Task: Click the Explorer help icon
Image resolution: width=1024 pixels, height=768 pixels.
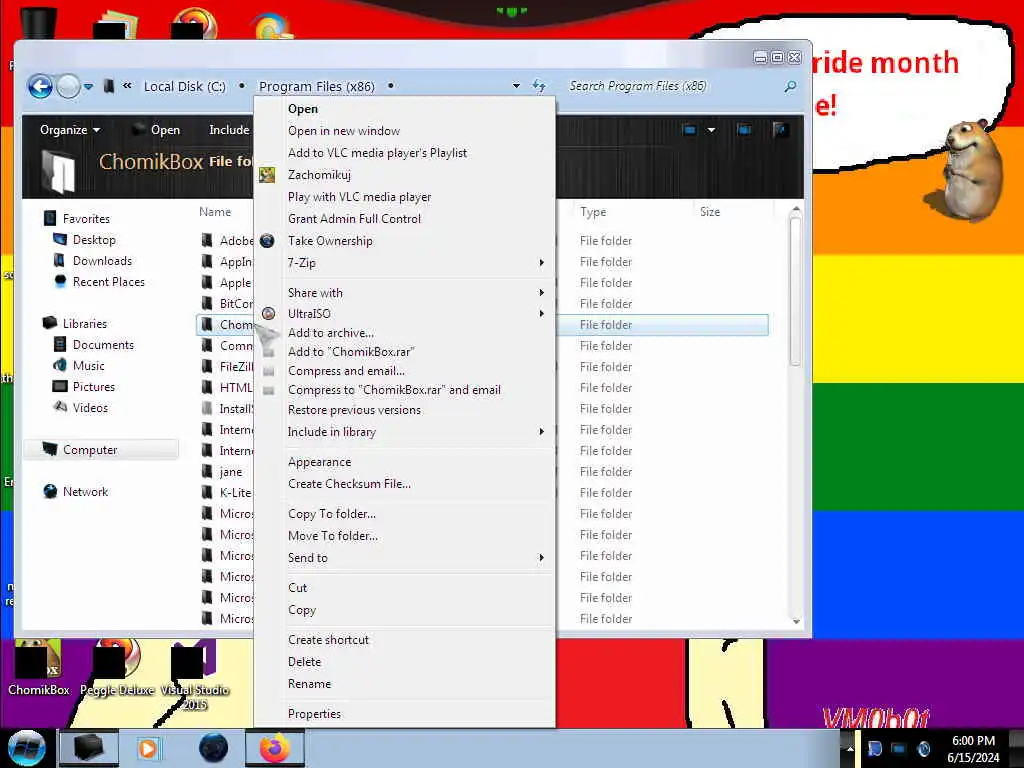Action: (x=780, y=130)
